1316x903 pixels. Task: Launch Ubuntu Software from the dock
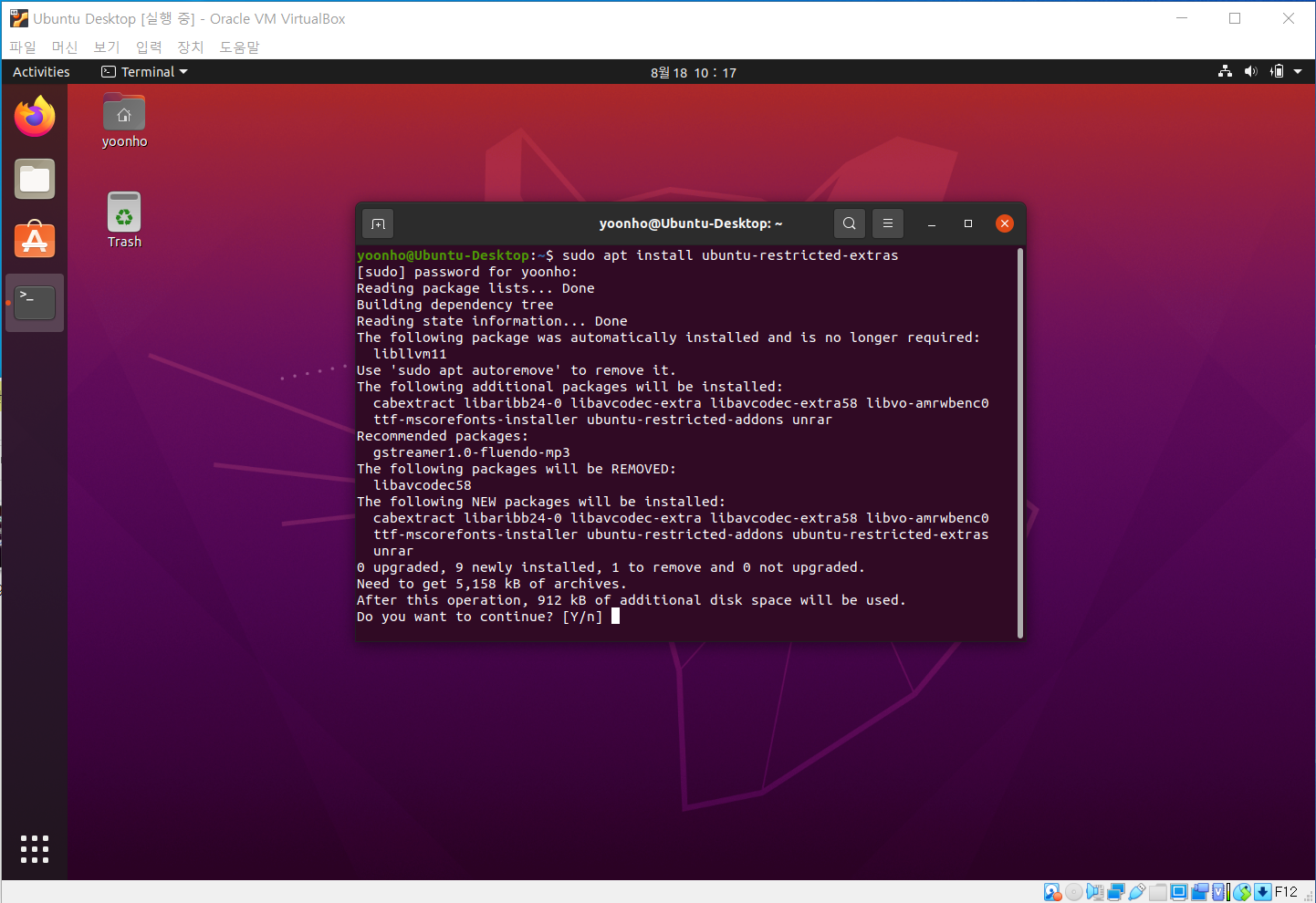click(x=35, y=239)
